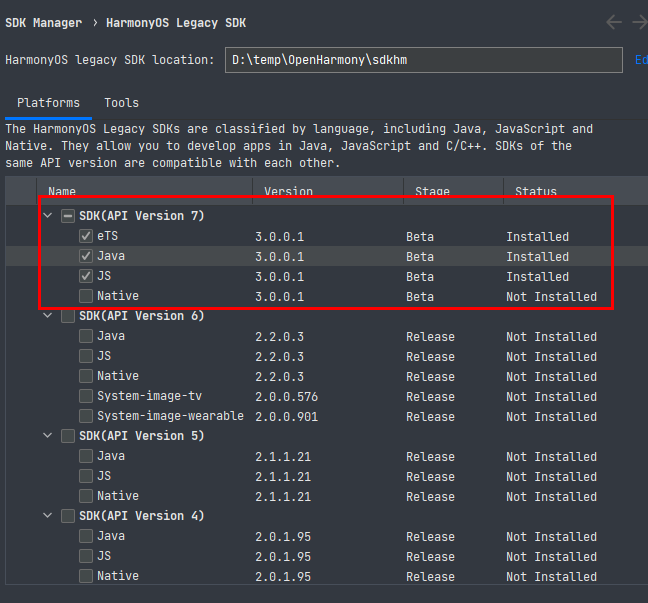Click the HarmonyOS legacy SDK location field
Screen dimensions: 648x603
[x=424, y=60]
